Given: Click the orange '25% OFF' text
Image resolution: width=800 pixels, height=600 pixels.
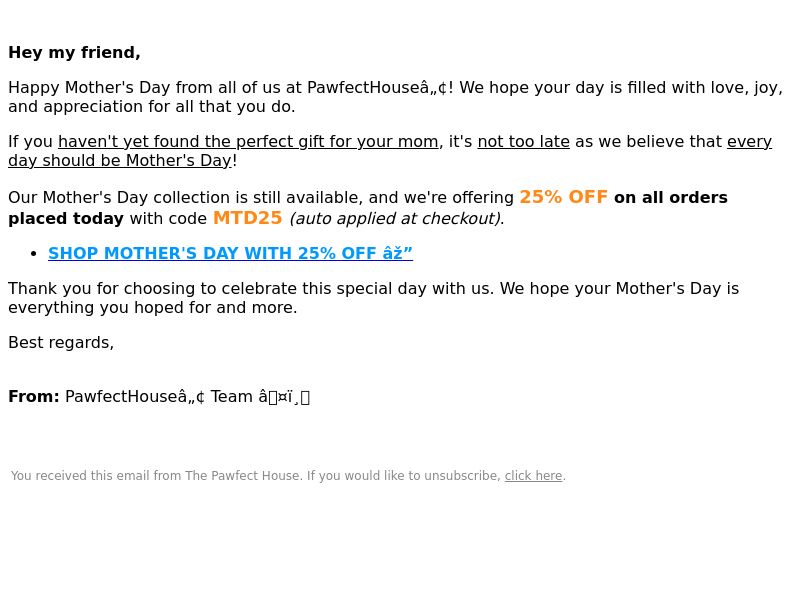Looking at the screenshot, I should [563, 197].
